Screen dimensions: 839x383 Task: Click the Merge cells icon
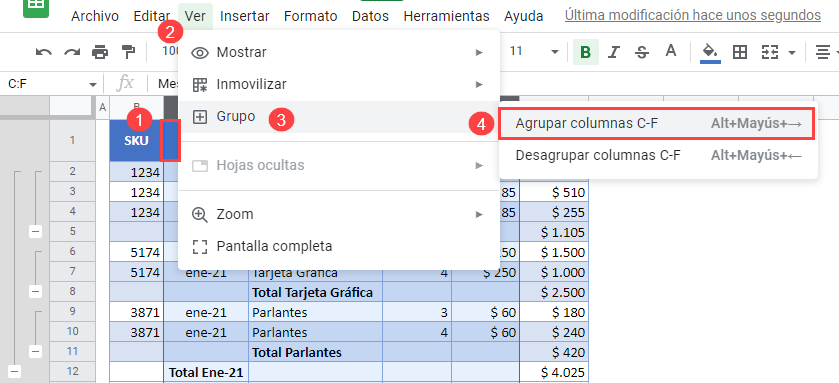click(x=769, y=52)
